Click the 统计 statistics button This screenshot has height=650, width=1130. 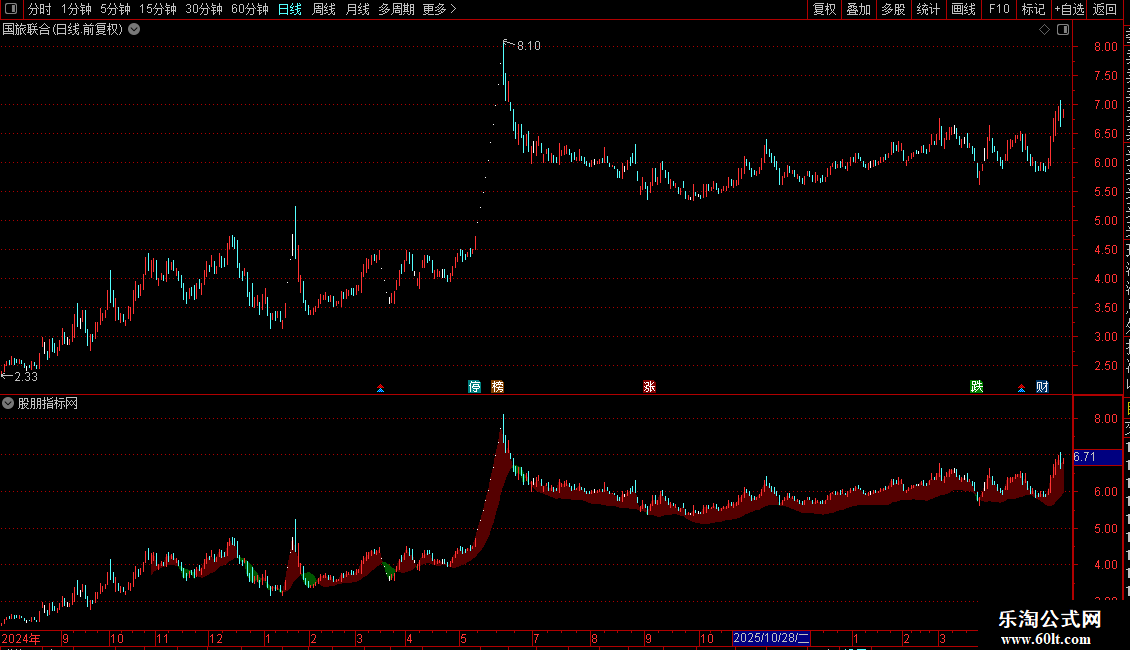928,9
